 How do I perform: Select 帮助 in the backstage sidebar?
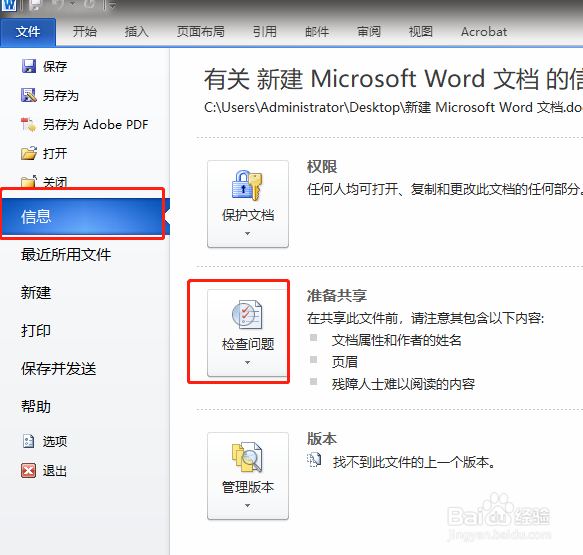(36, 407)
